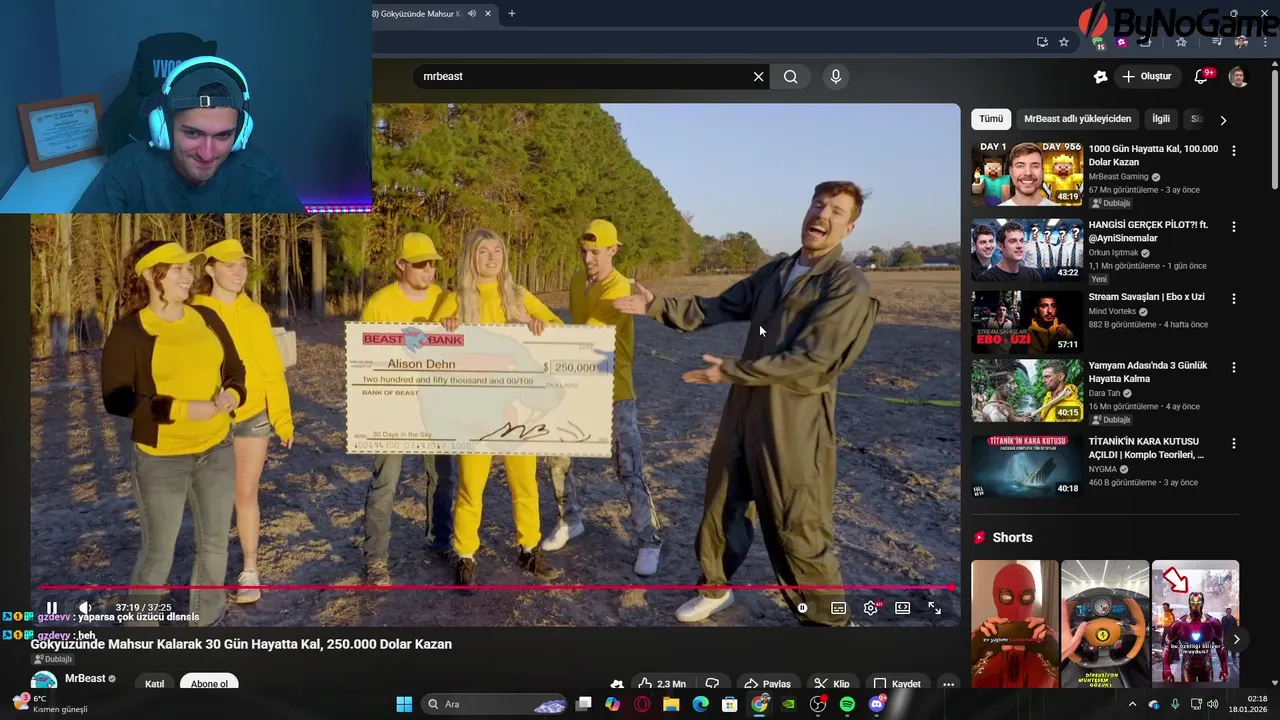
Task: Switch to theater mode
Action: pos(902,608)
